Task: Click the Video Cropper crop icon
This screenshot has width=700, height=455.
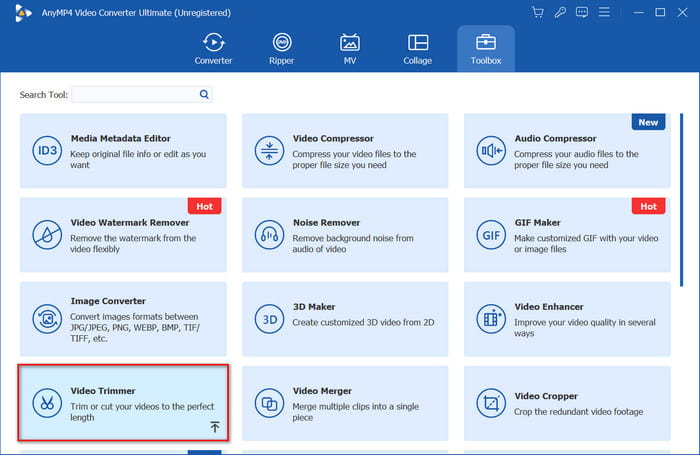Action: tap(491, 403)
